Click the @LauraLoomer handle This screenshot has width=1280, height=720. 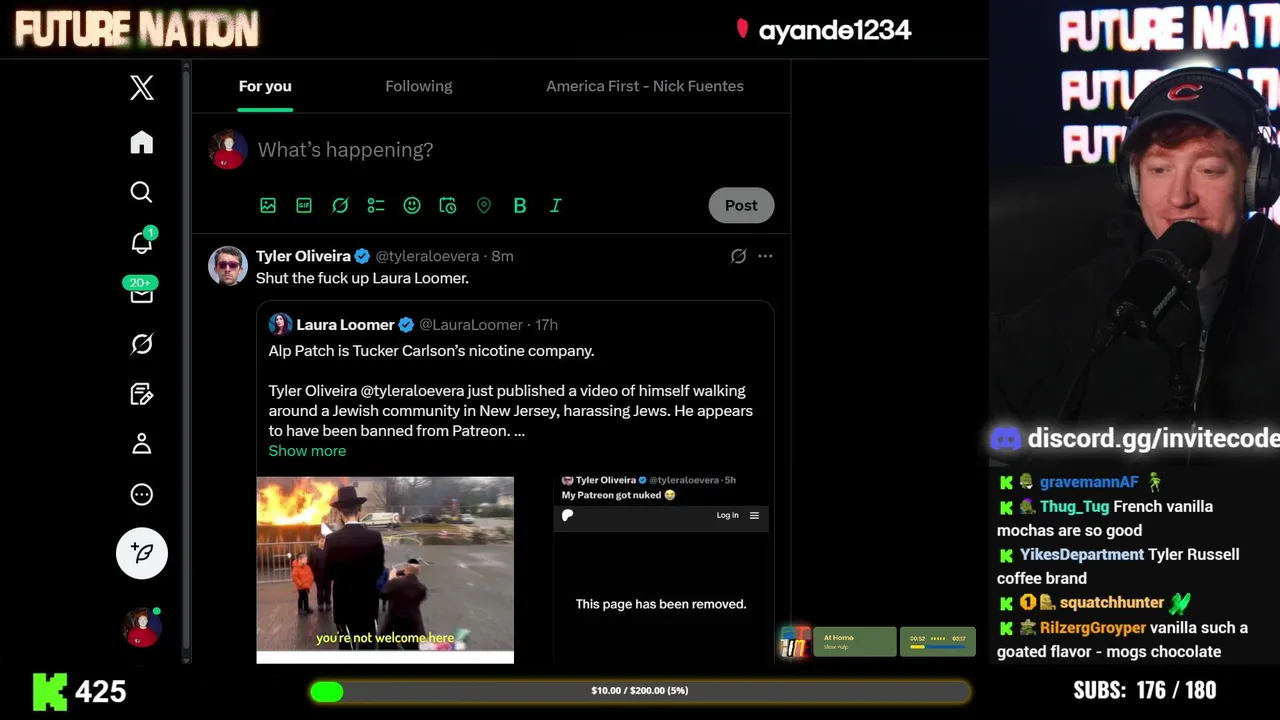click(x=471, y=325)
